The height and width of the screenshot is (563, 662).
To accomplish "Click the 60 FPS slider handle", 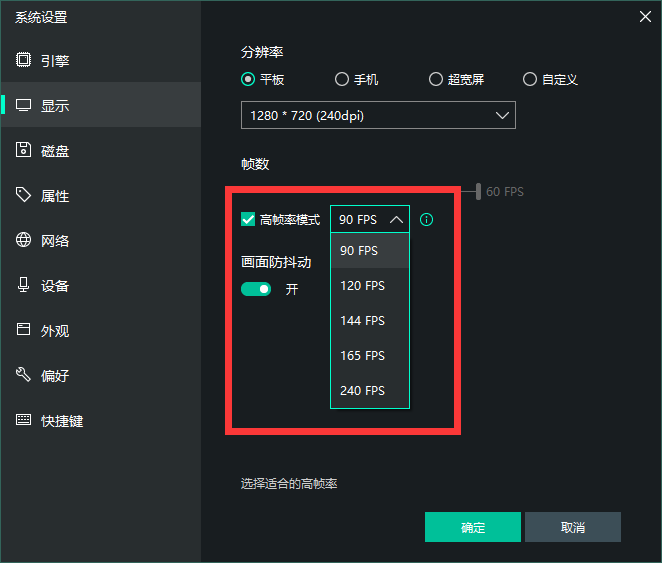I will tap(478, 191).
